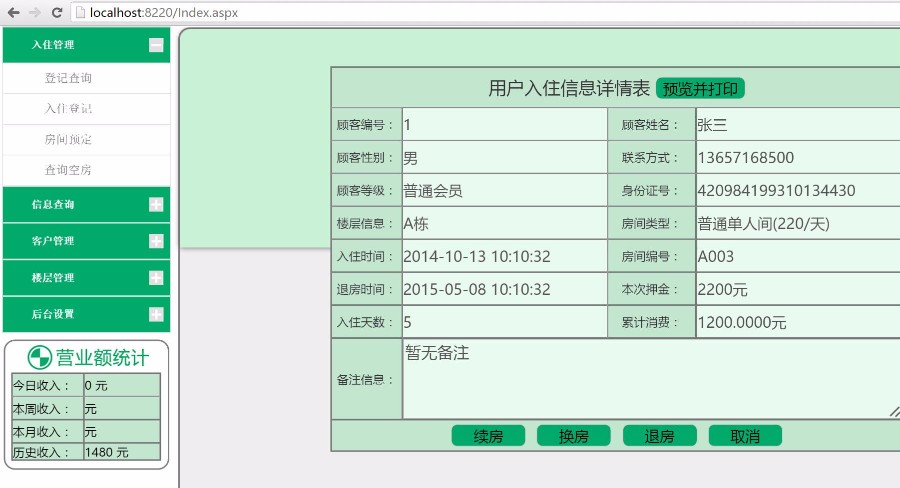Image resolution: width=900 pixels, height=488 pixels.
Task: Open the 登记查询 menu item
Action: pos(68,78)
